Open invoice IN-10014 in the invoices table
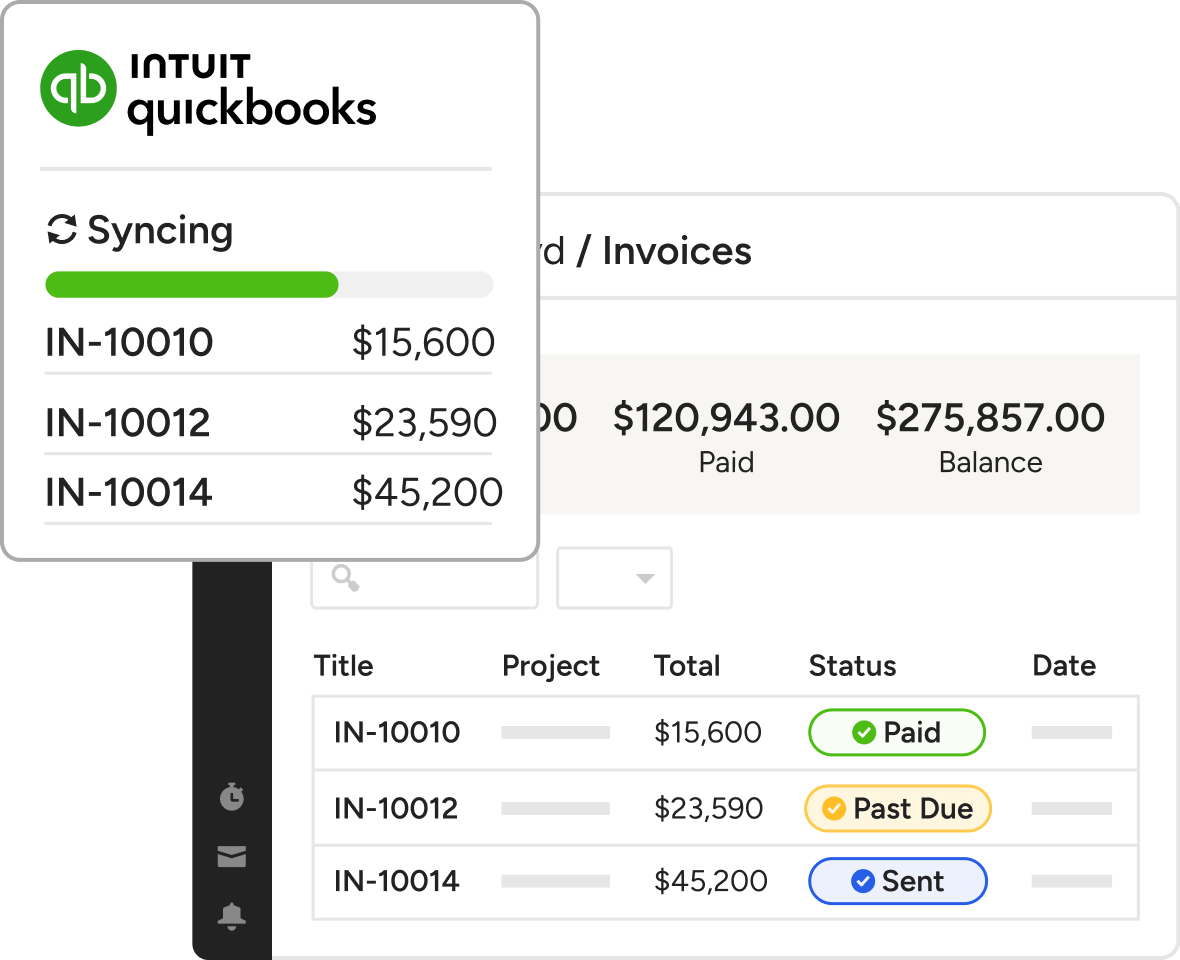The width and height of the screenshot is (1180, 960). (x=397, y=881)
